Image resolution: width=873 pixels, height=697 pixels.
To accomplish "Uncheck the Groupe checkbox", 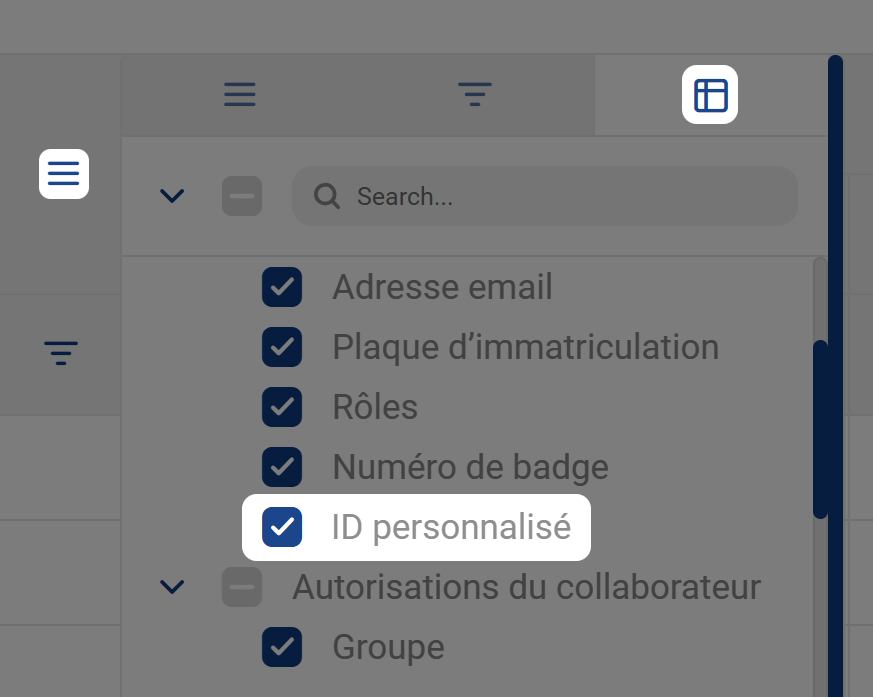I will pos(281,647).
